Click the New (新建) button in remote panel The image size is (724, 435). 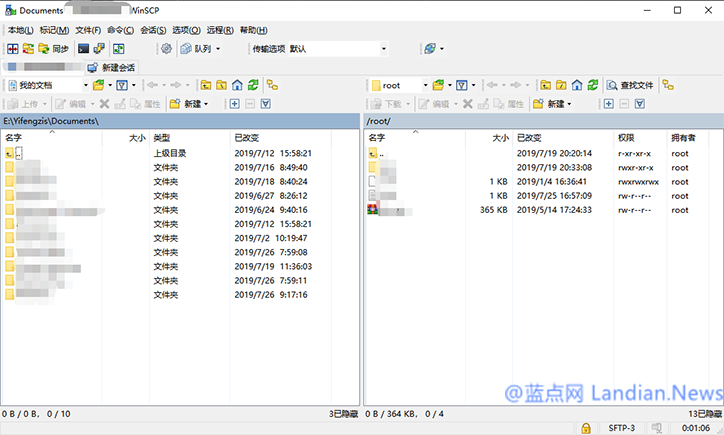coord(551,103)
